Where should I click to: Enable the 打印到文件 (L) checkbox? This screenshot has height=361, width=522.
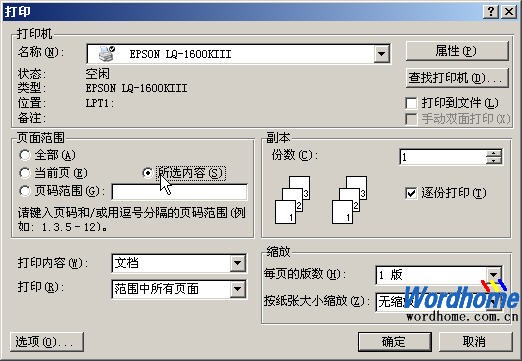point(411,103)
